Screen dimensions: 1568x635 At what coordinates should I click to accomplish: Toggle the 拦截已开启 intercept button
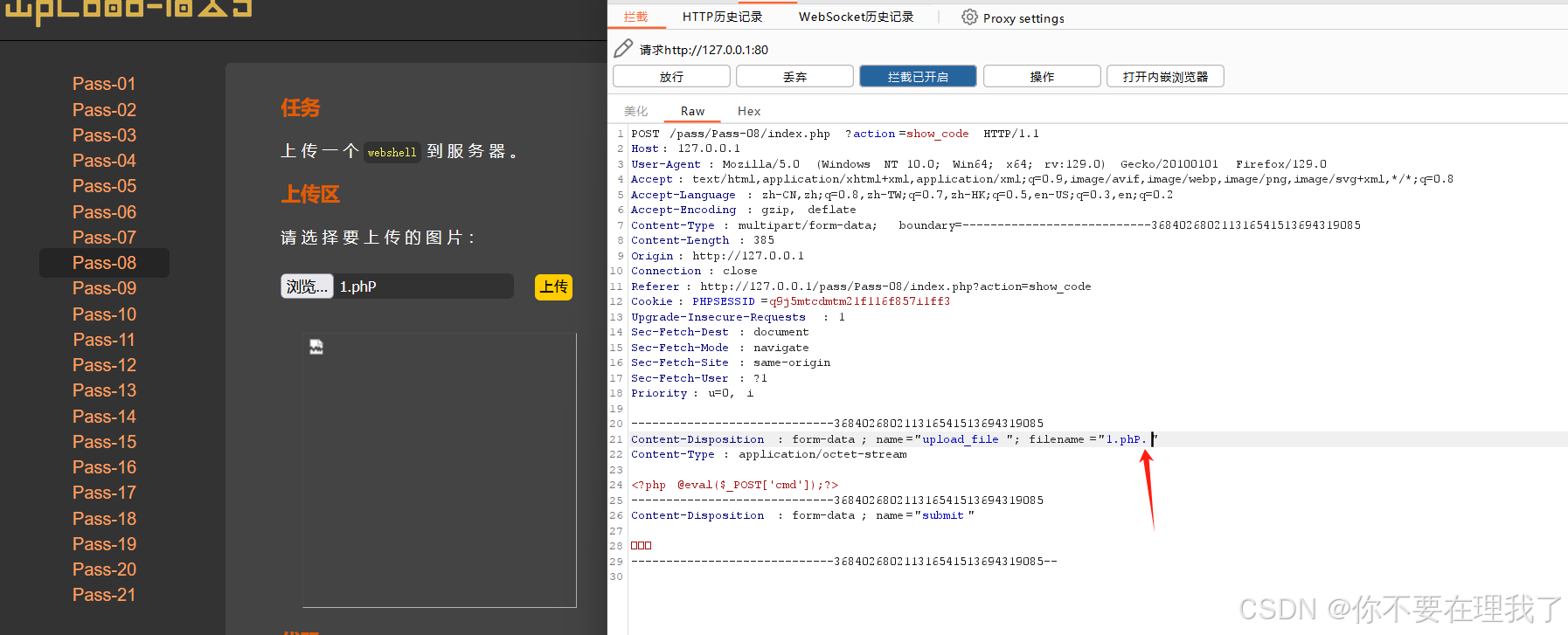pyautogui.click(x=918, y=77)
